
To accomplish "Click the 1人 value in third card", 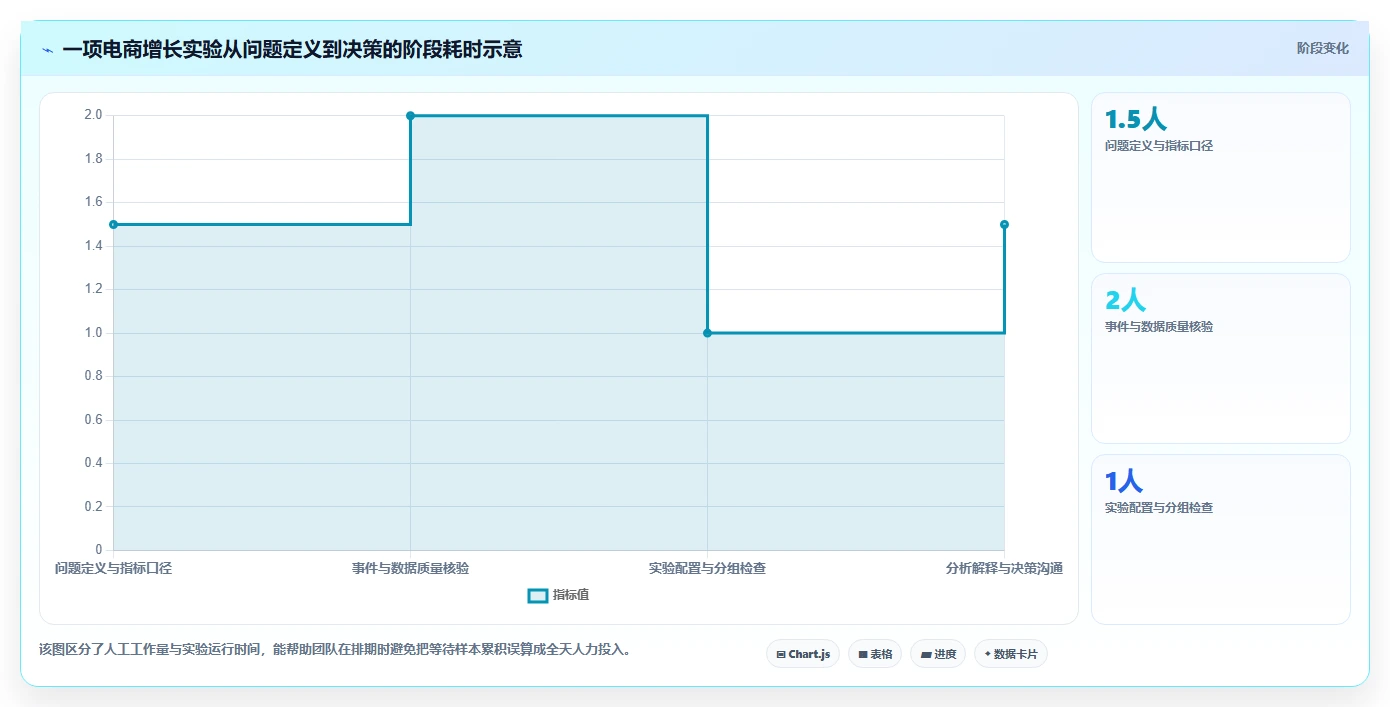I will 1124,481.
